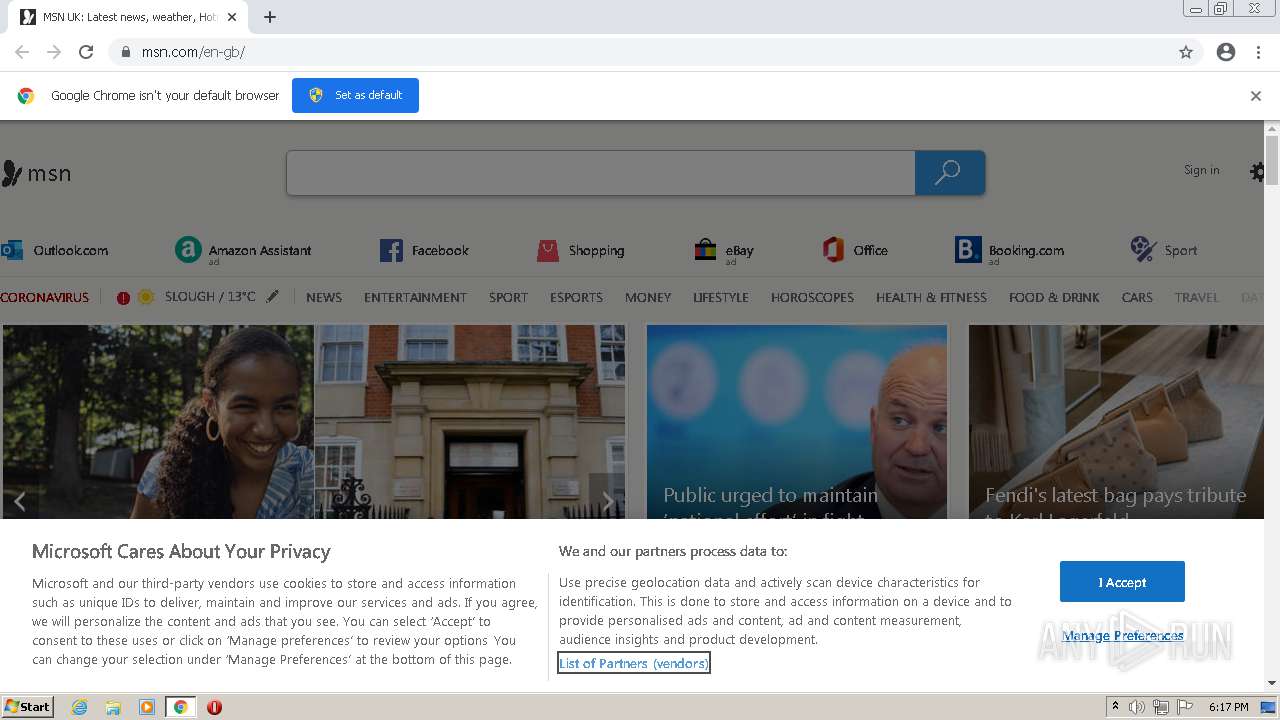Open the ESPORTS menu item
The image size is (1280, 720).
tap(576, 297)
